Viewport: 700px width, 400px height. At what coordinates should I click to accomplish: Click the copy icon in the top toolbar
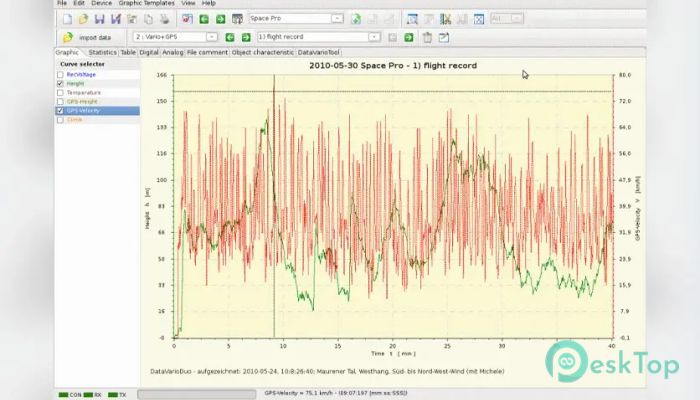tap(148, 19)
